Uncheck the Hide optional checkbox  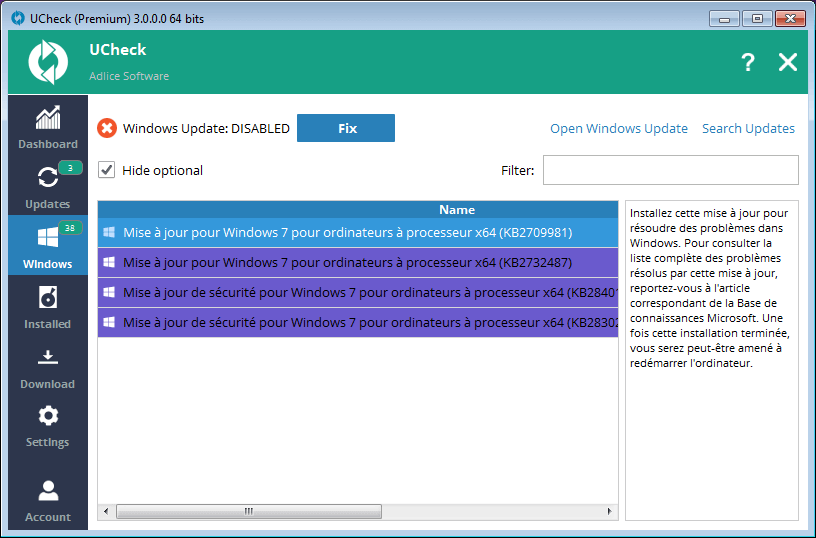point(106,170)
